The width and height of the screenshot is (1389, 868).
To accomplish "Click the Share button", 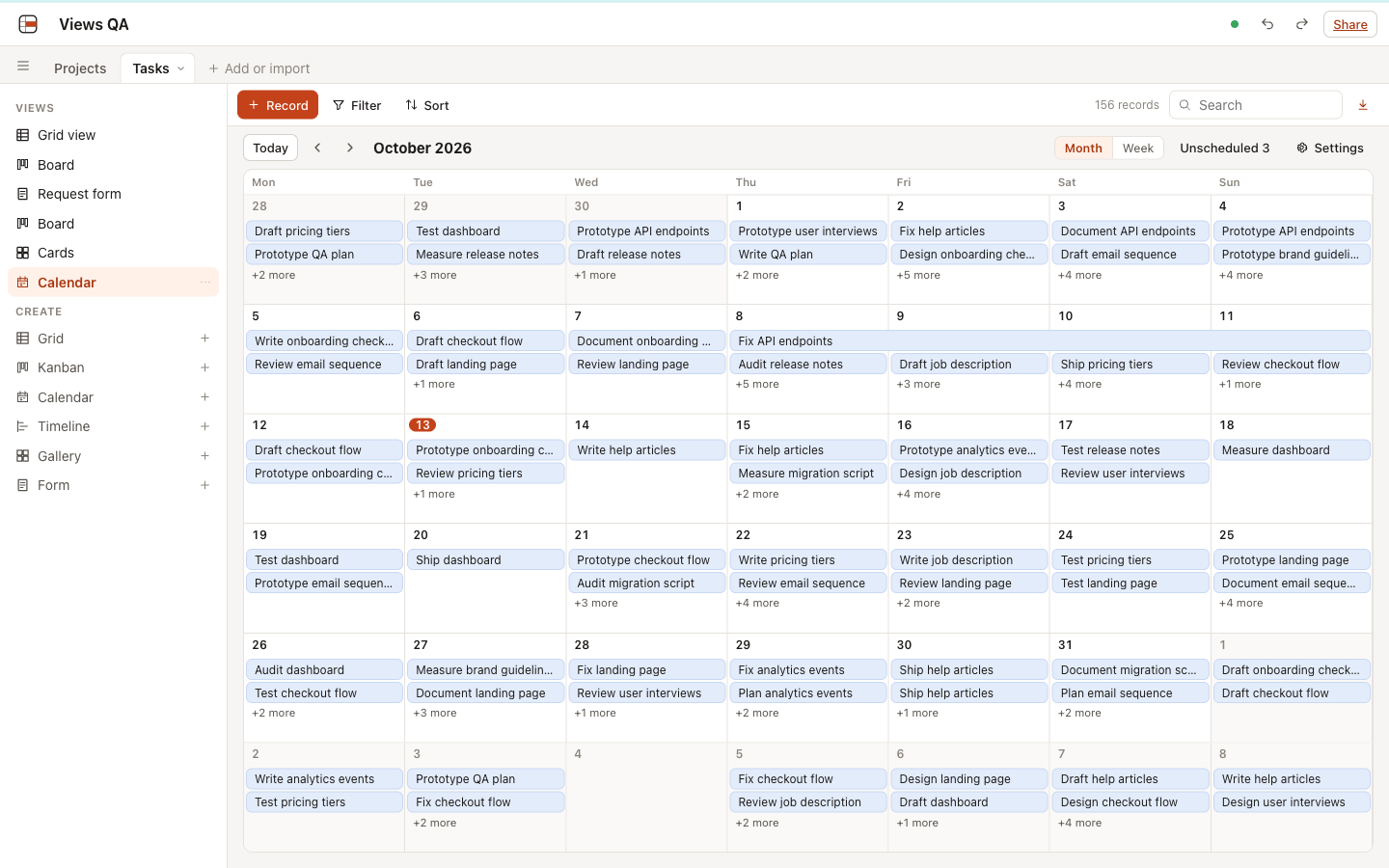I will pos(1350,24).
